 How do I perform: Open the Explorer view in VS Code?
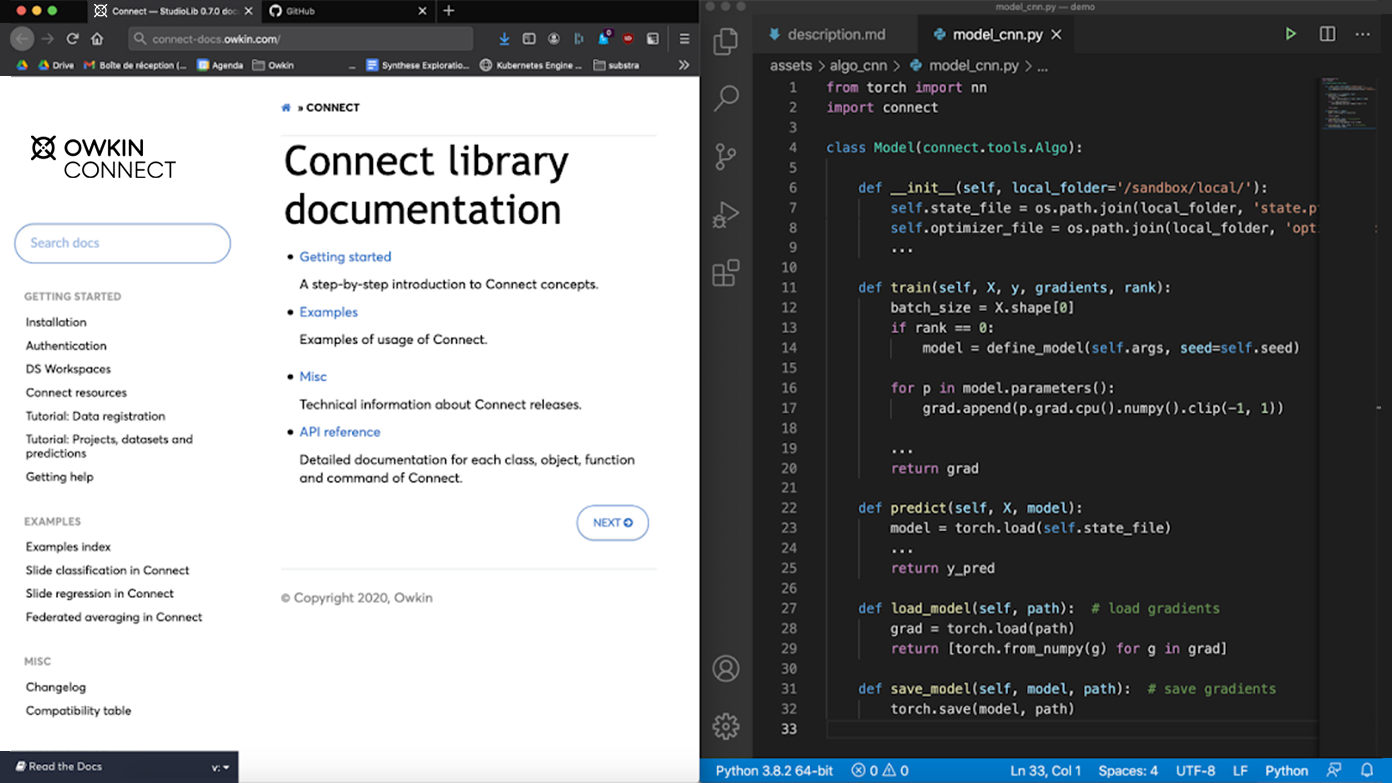[726, 41]
